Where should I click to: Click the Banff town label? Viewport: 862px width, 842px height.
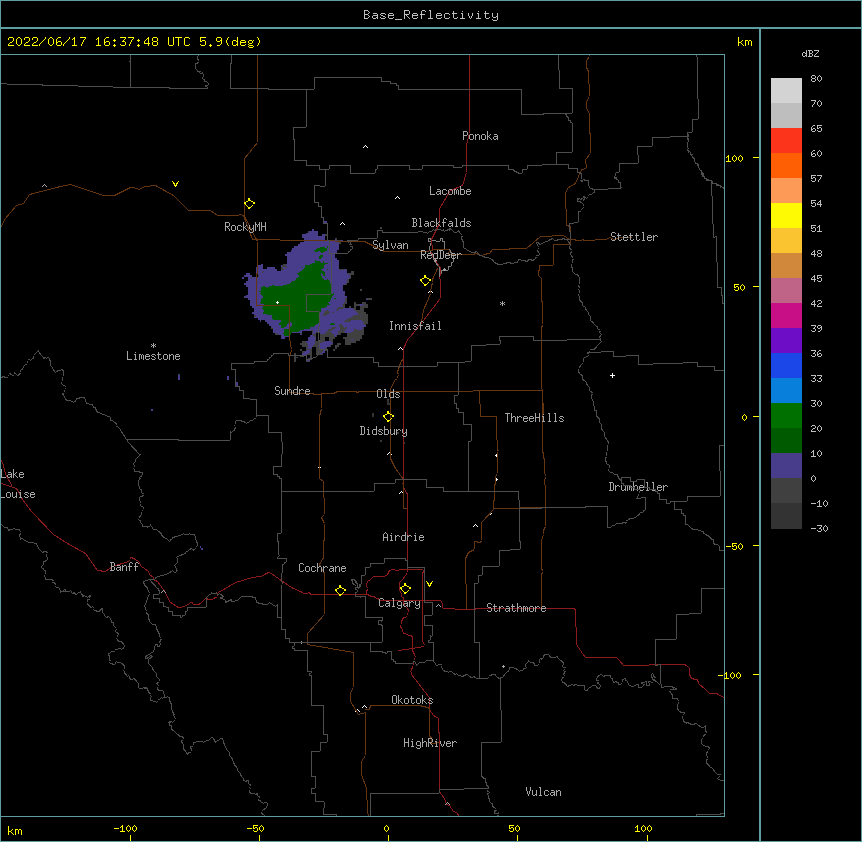pyautogui.click(x=124, y=567)
